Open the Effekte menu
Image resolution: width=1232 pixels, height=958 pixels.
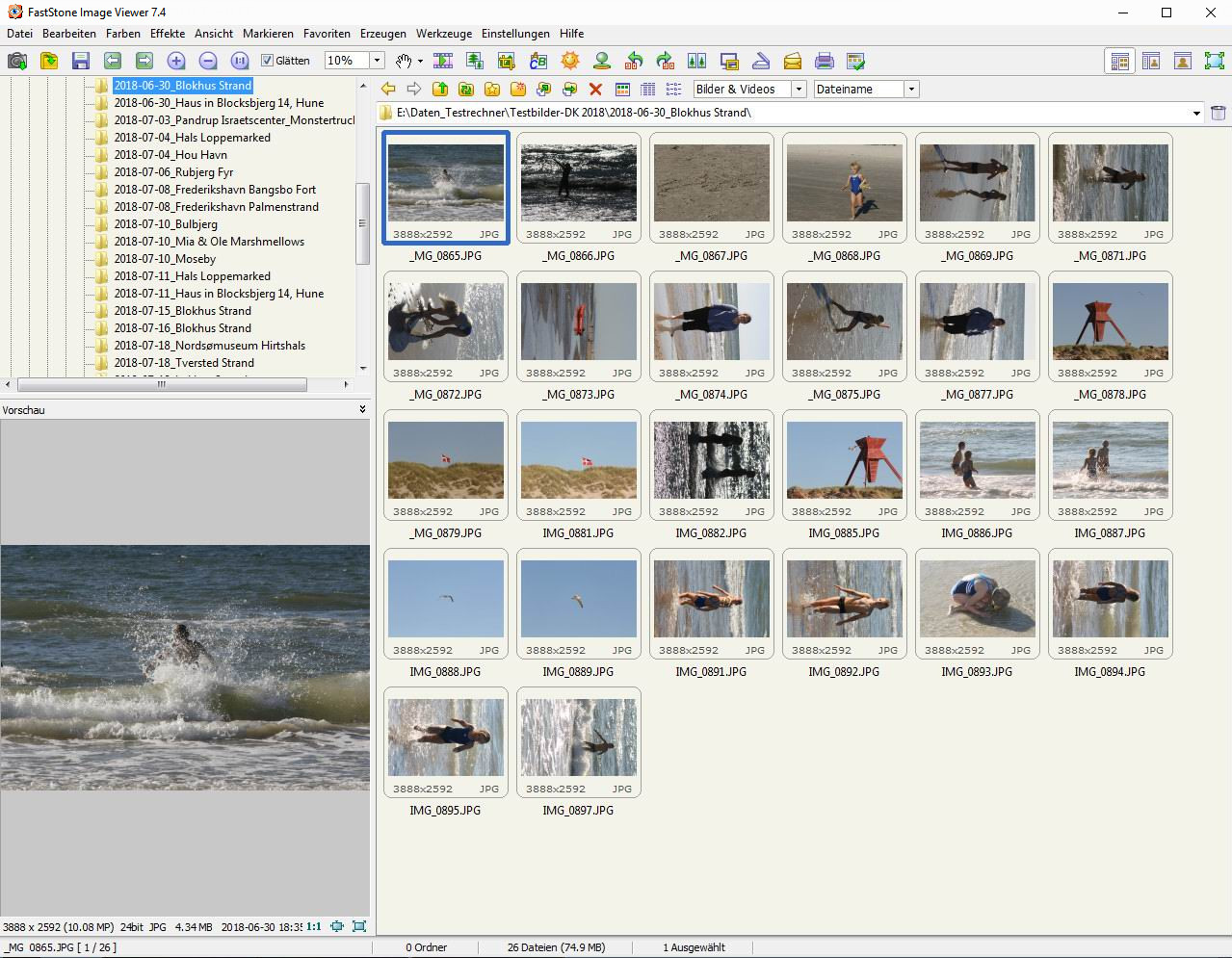click(x=168, y=33)
